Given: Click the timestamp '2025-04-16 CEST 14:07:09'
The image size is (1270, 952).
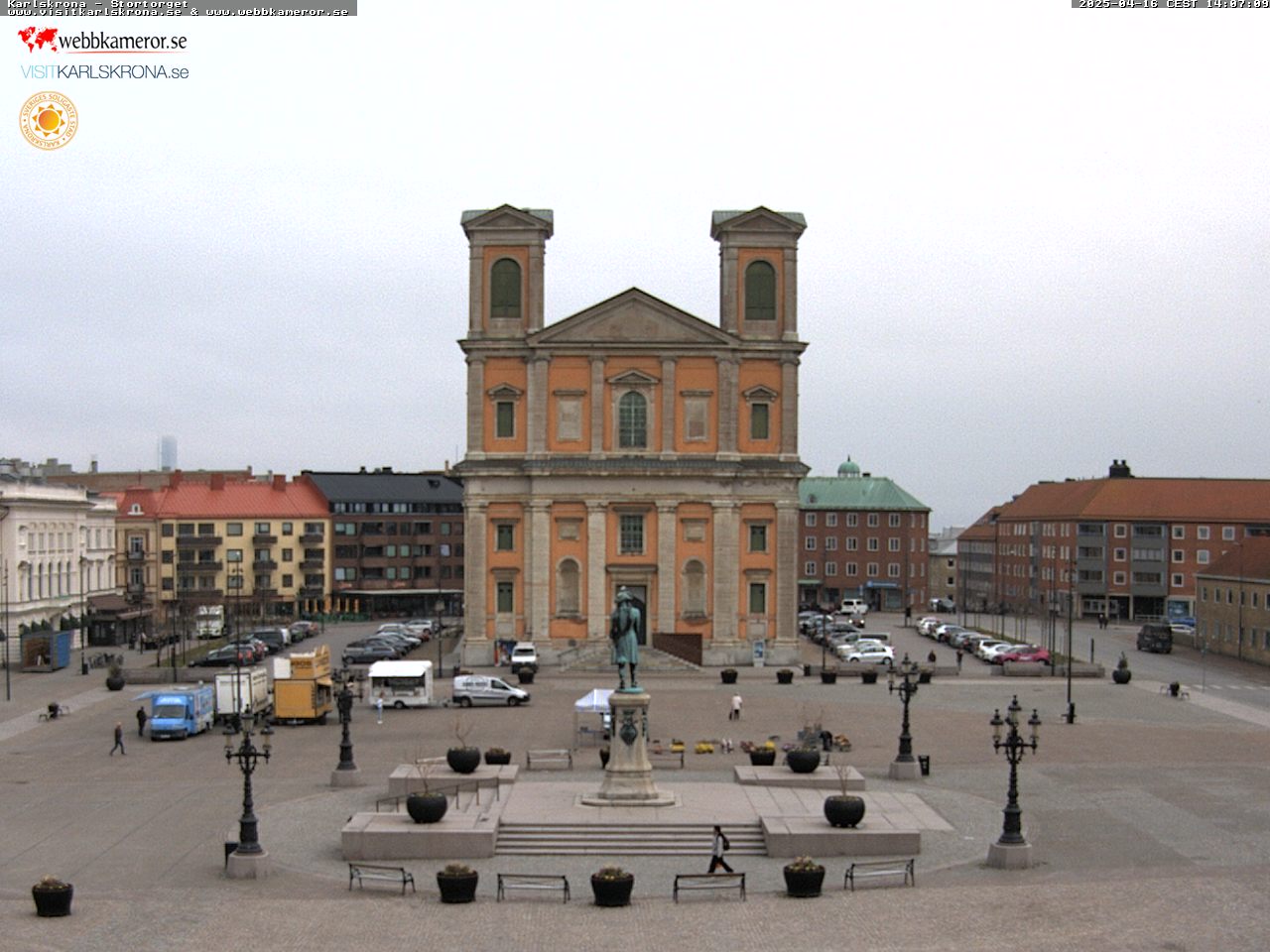Looking at the screenshot, I should (1172, 4).
